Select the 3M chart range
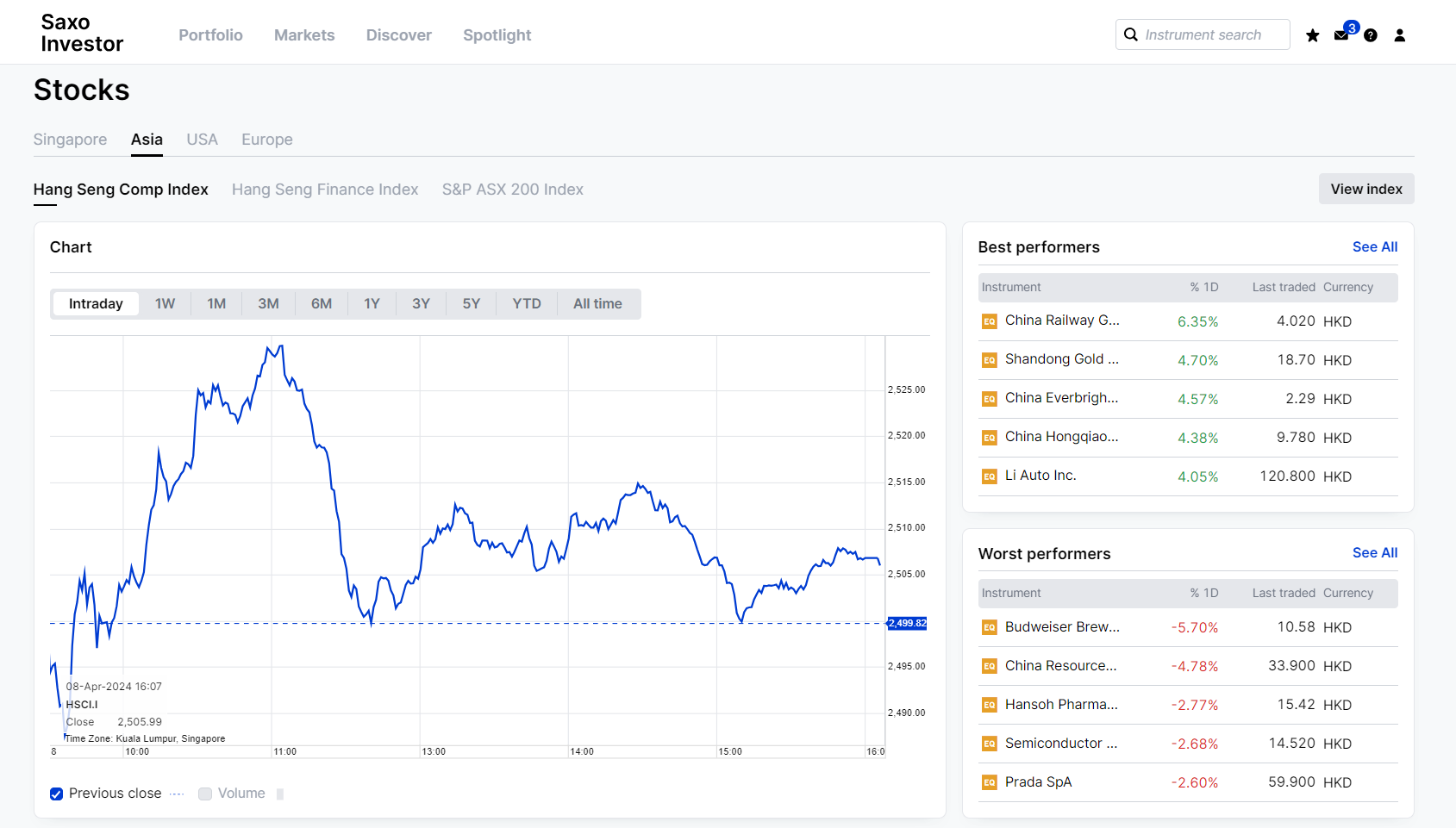 point(268,304)
